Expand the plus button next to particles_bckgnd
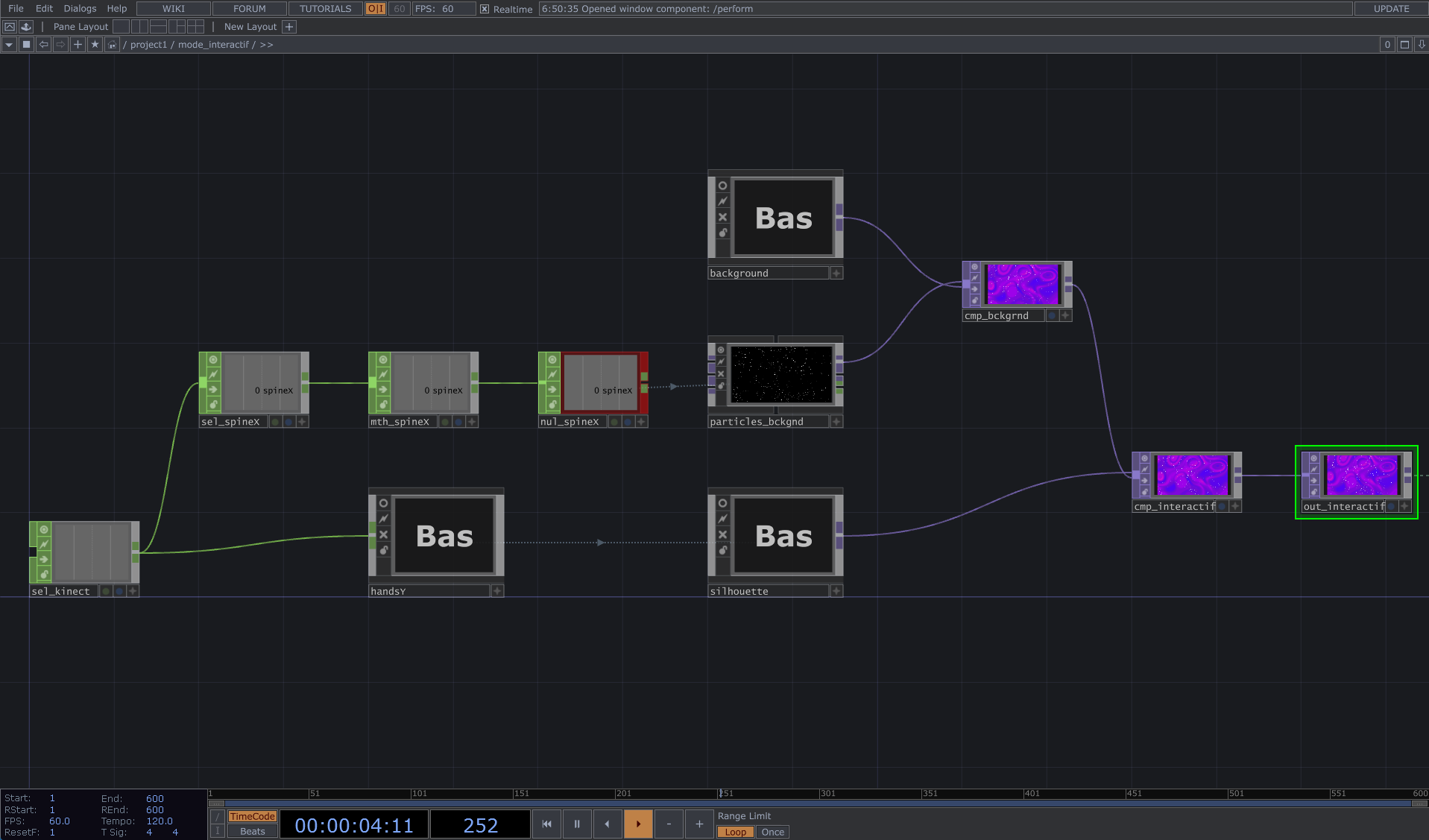 click(x=836, y=422)
